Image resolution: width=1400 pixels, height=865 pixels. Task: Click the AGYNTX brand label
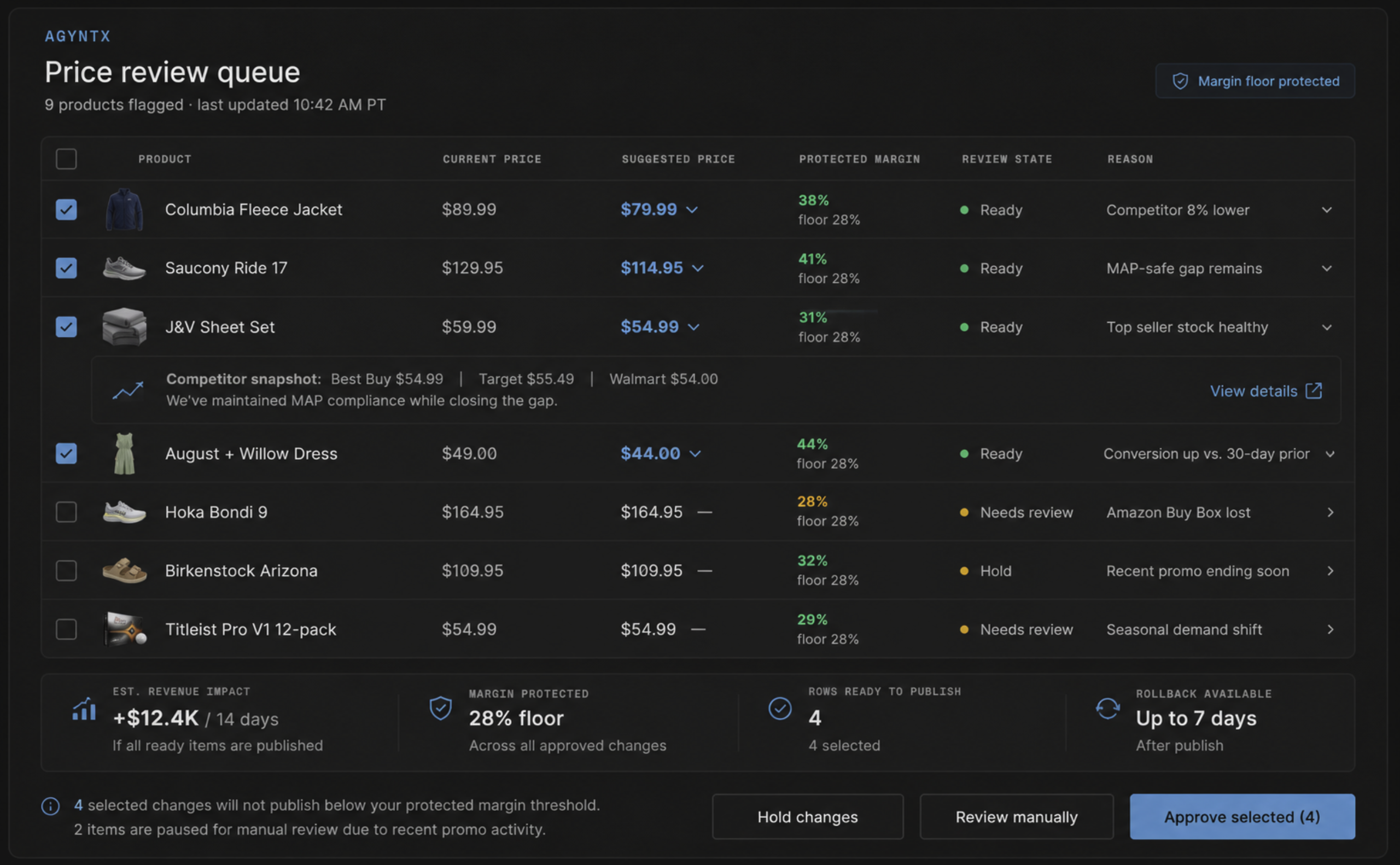(x=78, y=36)
